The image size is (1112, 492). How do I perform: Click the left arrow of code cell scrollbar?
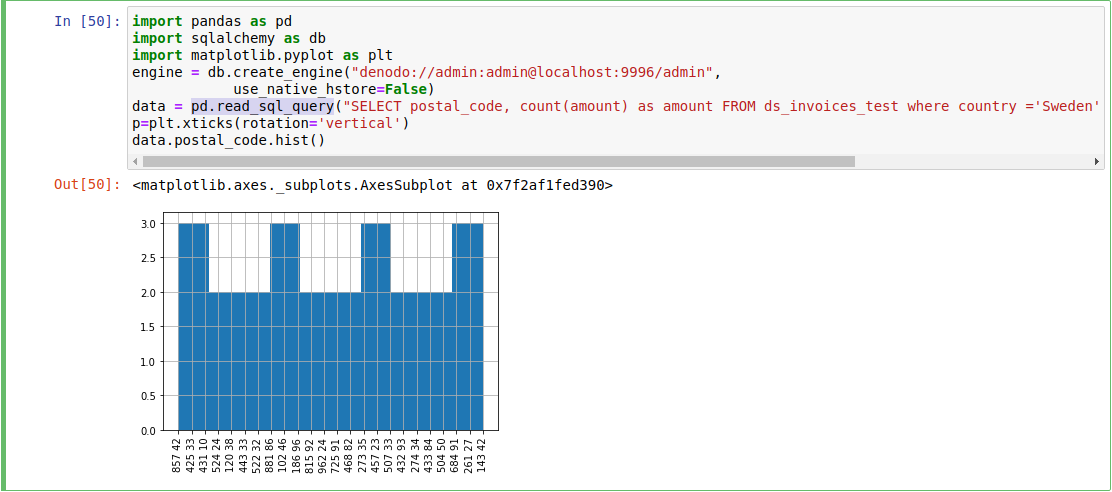click(135, 162)
